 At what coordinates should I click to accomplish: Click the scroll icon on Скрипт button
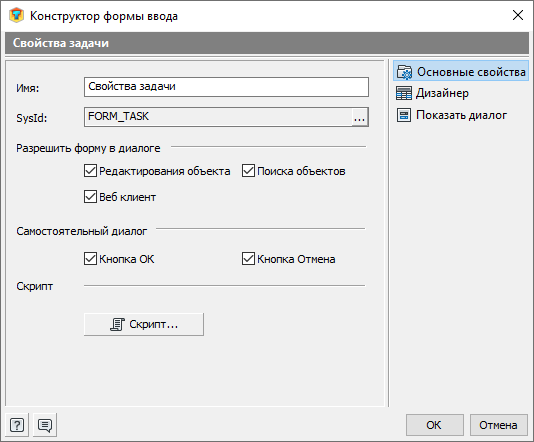pyautogui.click(x=117, y=325)
